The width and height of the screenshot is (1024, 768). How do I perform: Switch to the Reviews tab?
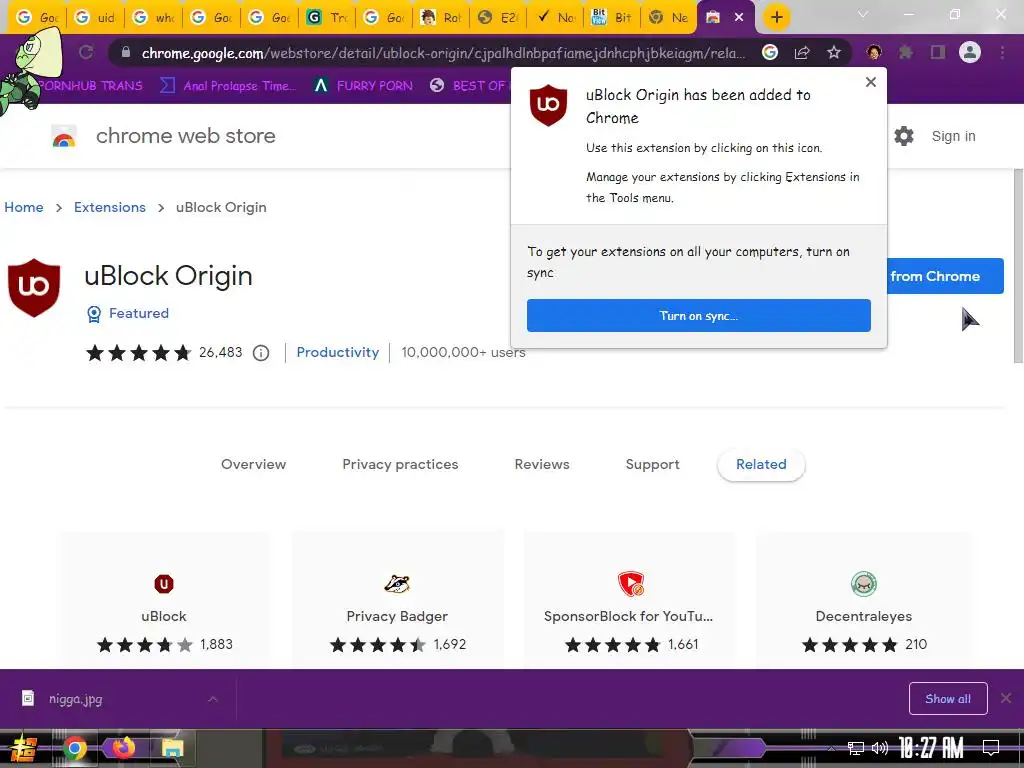point(542,464)
